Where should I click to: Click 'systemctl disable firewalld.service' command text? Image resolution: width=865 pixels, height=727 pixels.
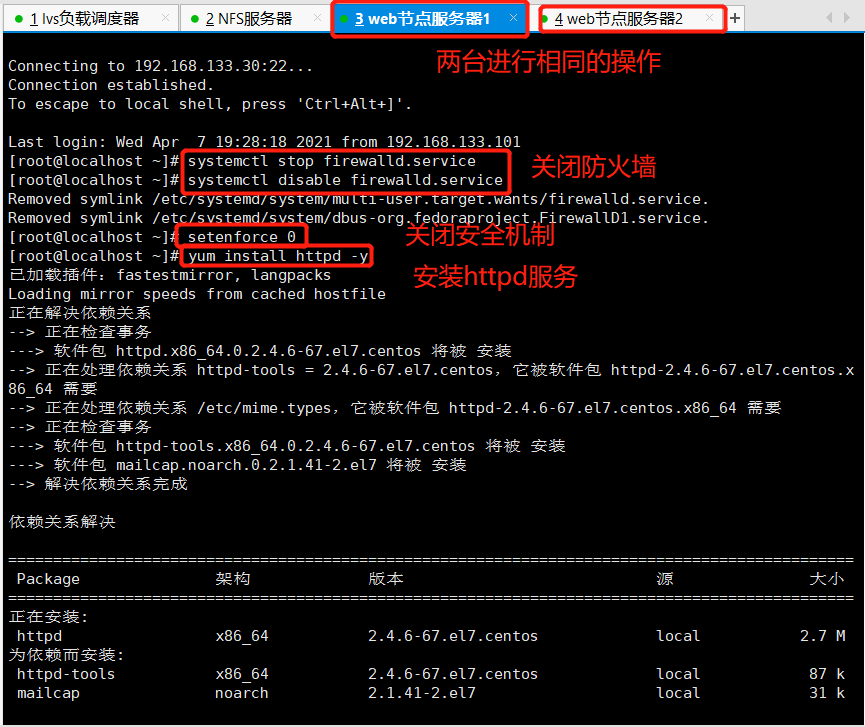tap(345, 180)
